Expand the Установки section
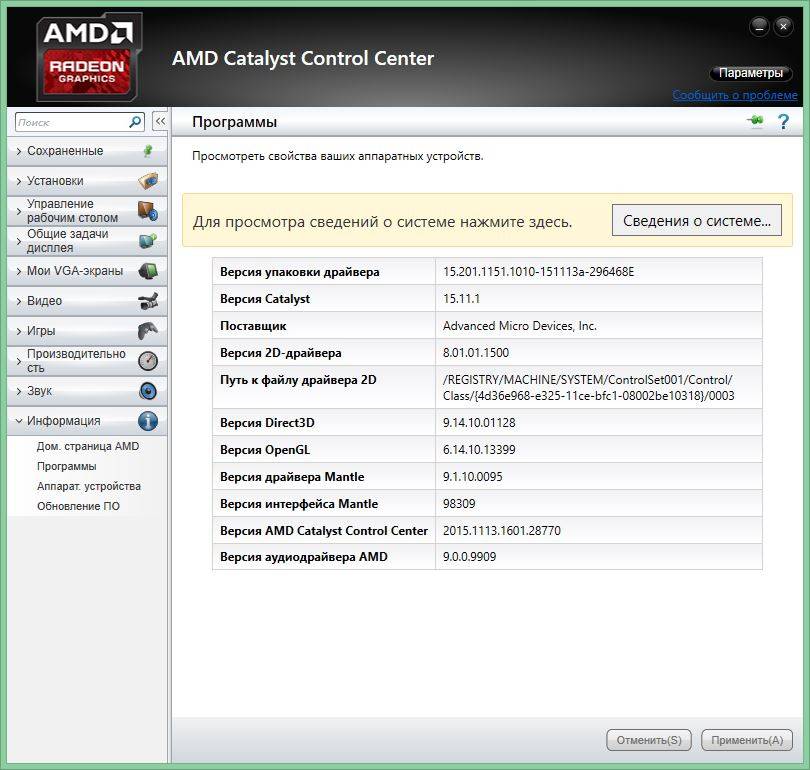Image resolution: width=810 pixels, height=770 pixels. point(87,181)
